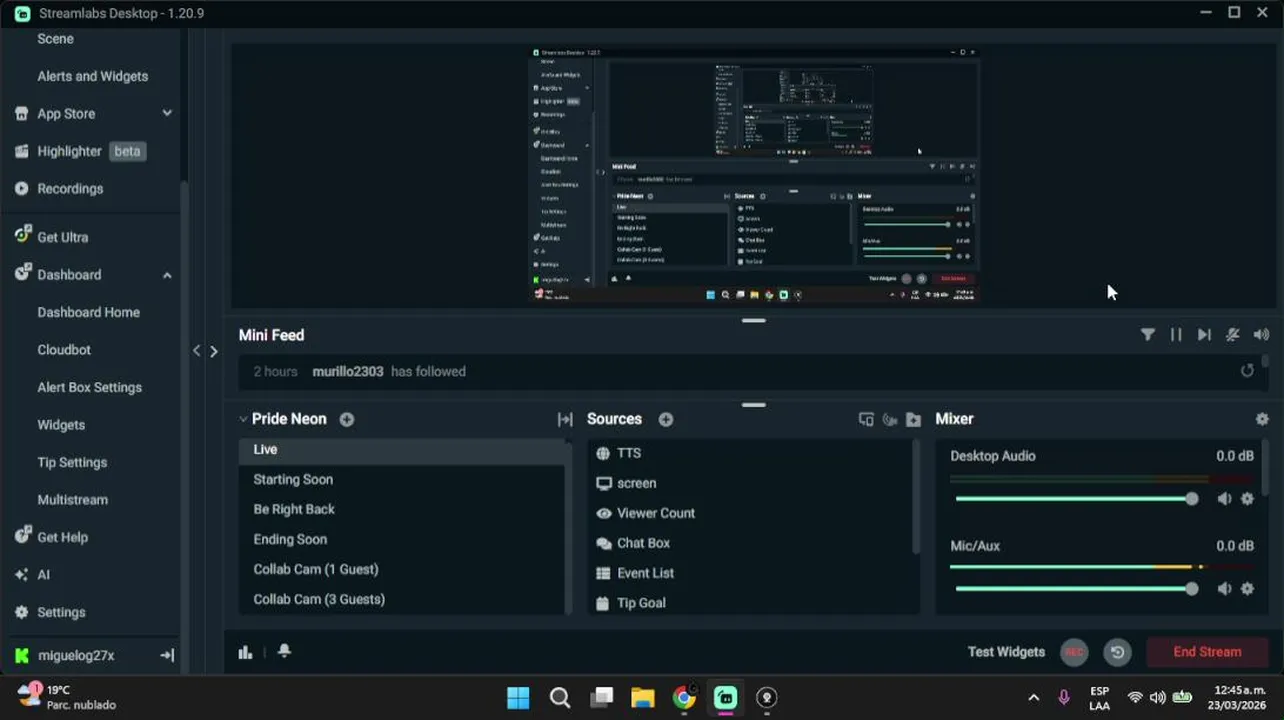Open File Explorer from taskbar
Screen dimensions: 1284x720
642,698
